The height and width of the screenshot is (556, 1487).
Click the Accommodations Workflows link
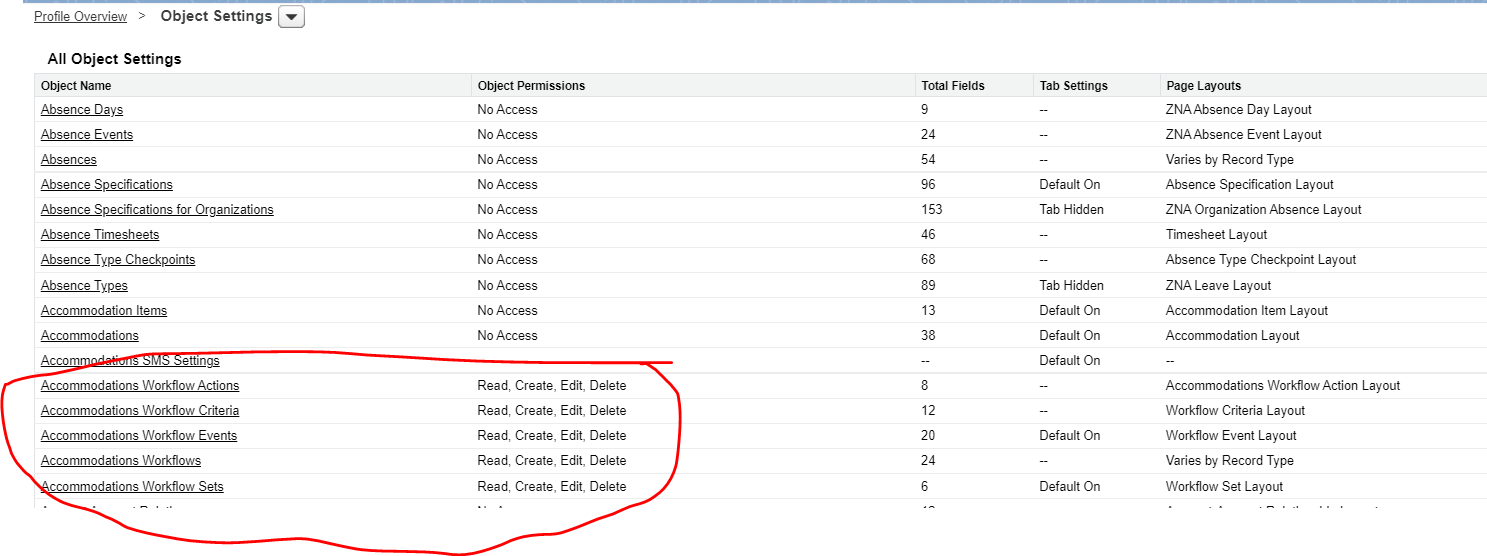pyautogui.click(x=121, y=461)
